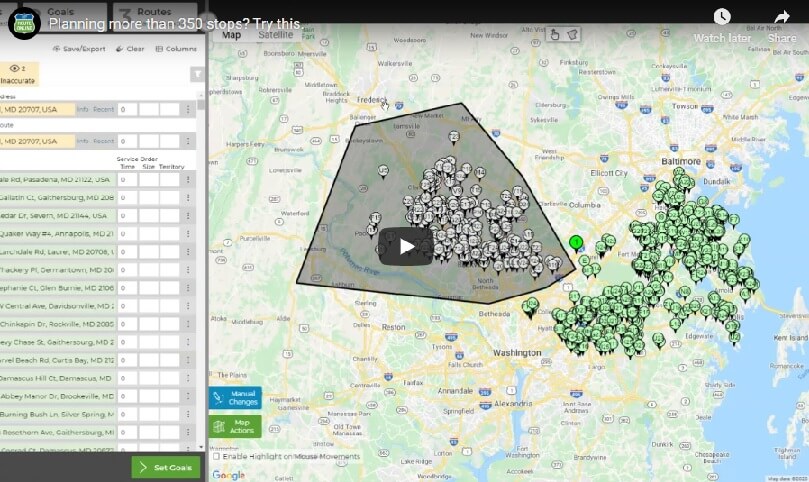Click the Share arrow icon
Image resolution: width=809 pixels, height=482 pixels.
(782, 17)
